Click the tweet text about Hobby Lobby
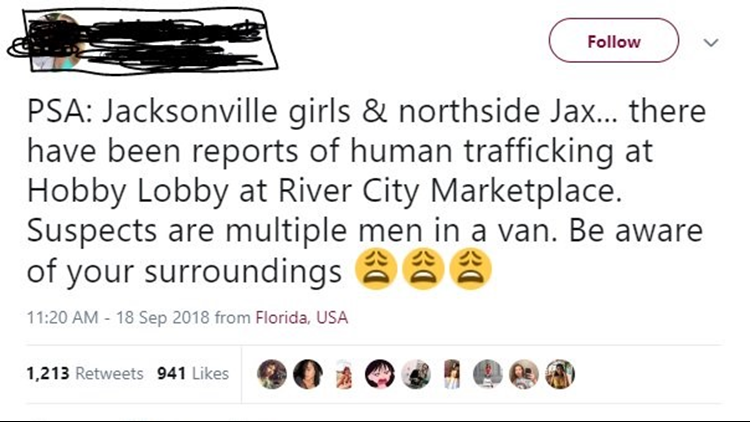 point(366,190)
